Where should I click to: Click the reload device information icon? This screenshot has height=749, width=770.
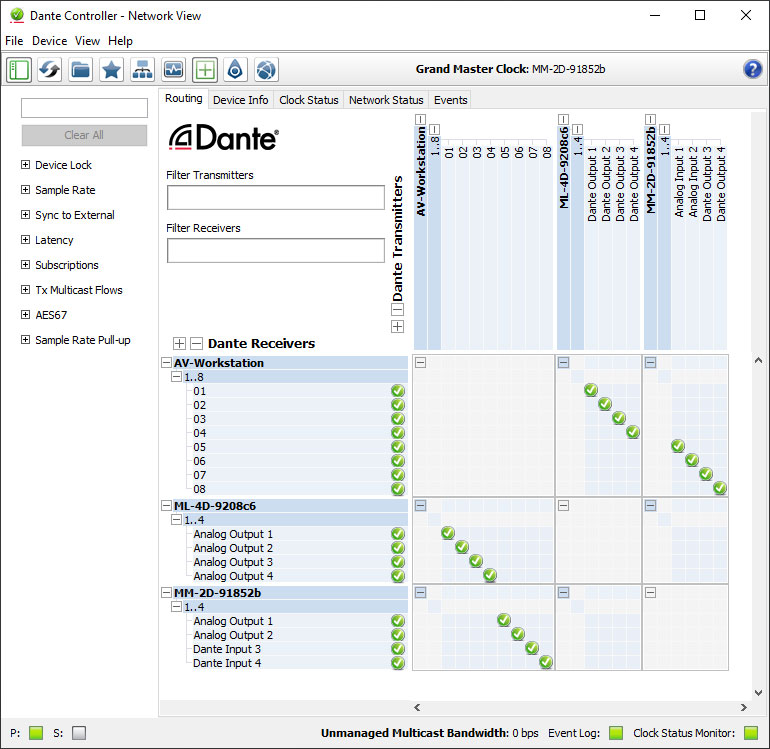click(x=50, y=70)
